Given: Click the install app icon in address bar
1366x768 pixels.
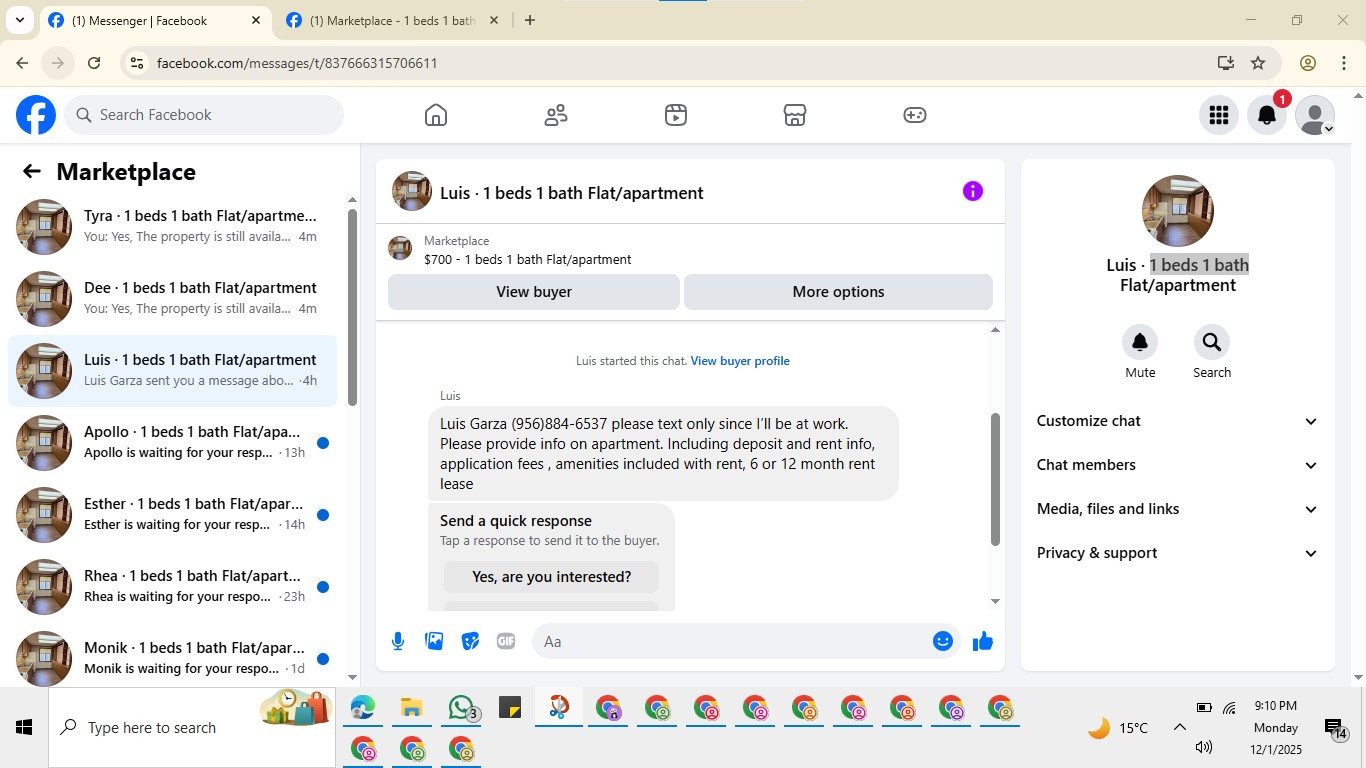Looking at the screenshot, I should (x=1226, y=63).
